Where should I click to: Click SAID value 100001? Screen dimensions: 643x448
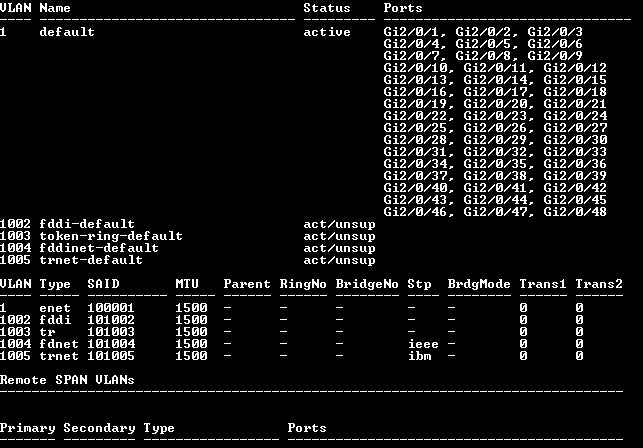pos(111,308)
